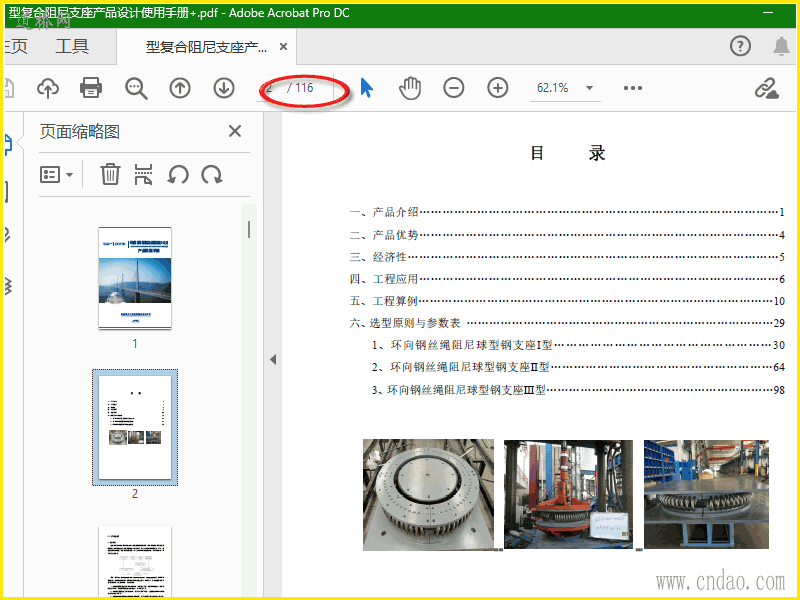
Task: Open the find text magnifier tool
Action: point(136,88)
